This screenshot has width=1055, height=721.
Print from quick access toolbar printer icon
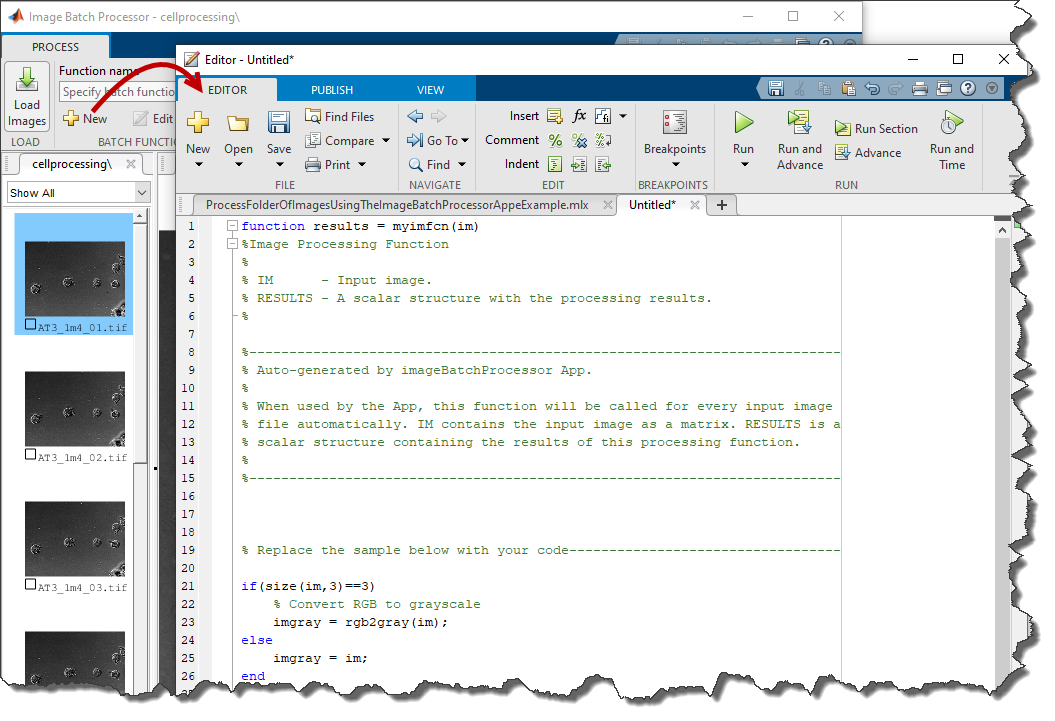(920, 88)
